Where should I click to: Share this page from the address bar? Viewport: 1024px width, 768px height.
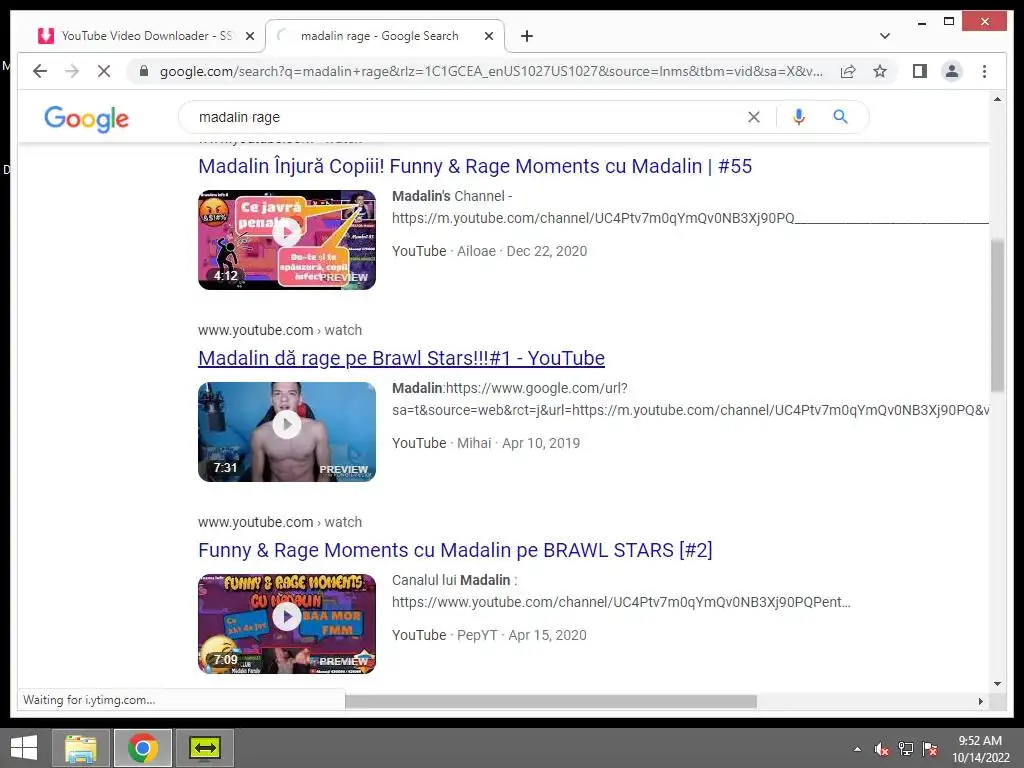[x=848, y=71]
